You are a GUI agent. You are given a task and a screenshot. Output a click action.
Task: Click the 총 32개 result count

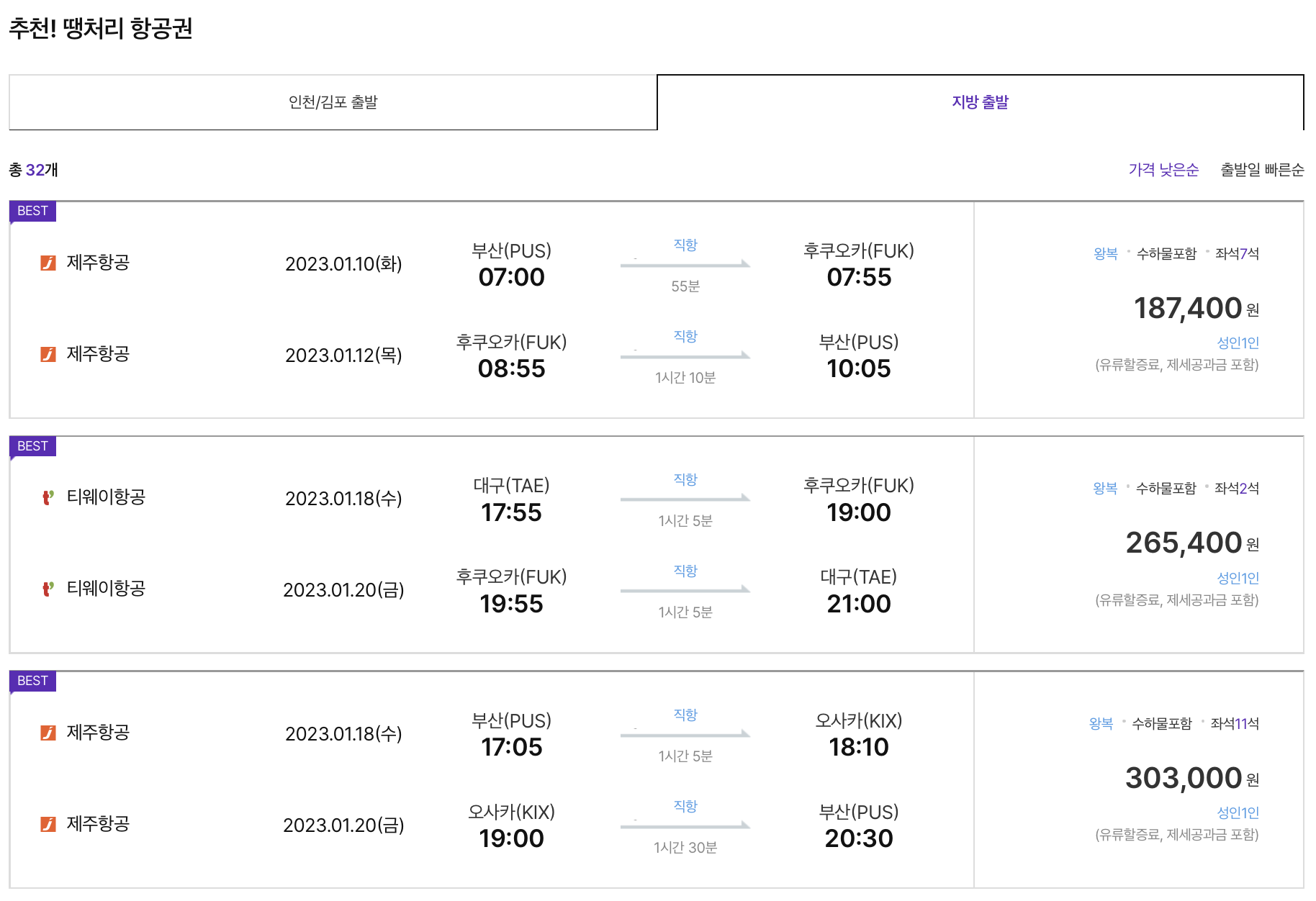[x=33, y=170]
